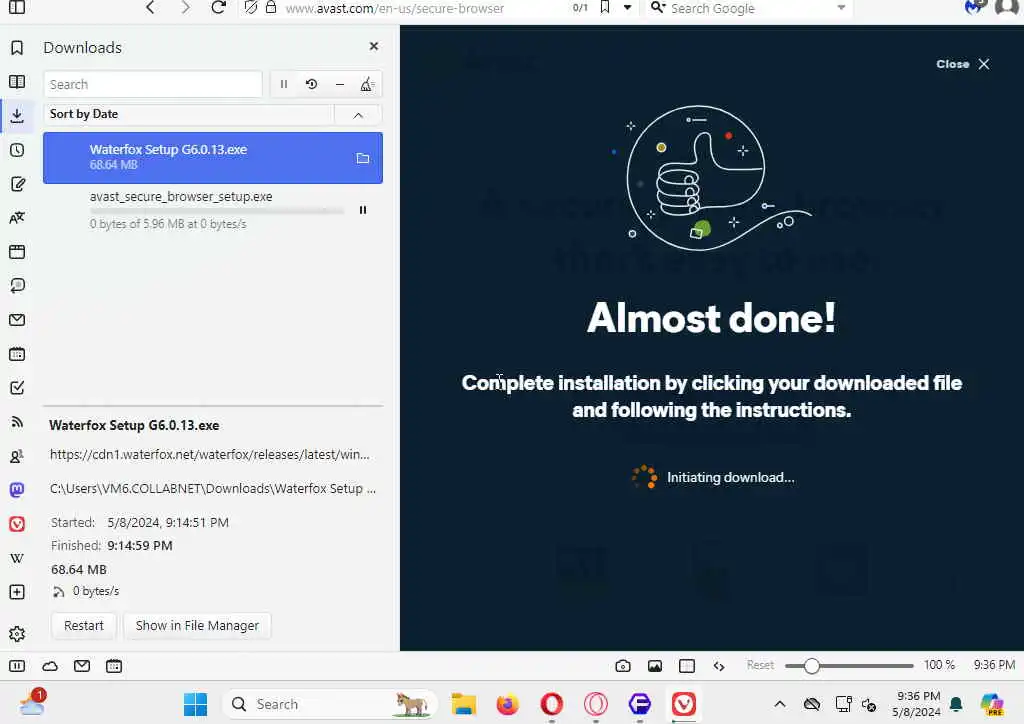Open the Waterfox download's folder icon
The height and width of the screenshot is (724, 1024).
click(363, 158)
